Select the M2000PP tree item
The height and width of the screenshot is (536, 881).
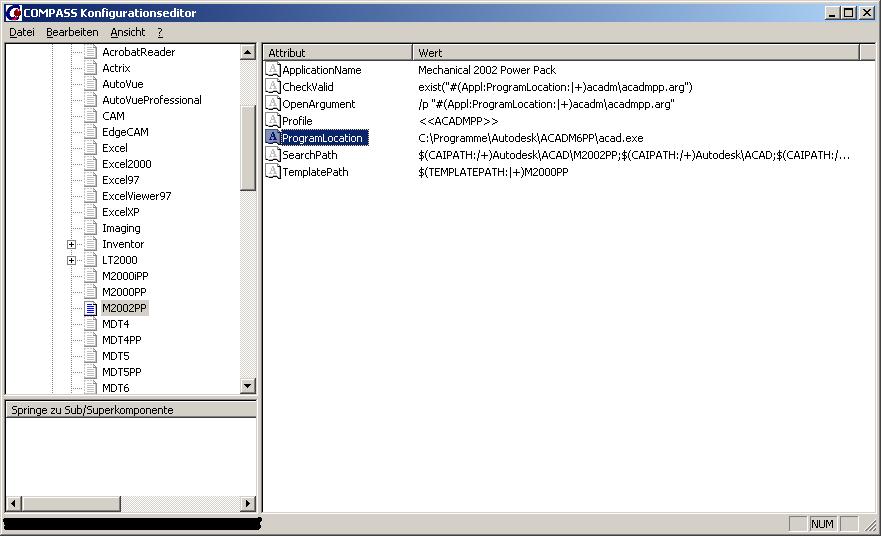click(124, 292)
